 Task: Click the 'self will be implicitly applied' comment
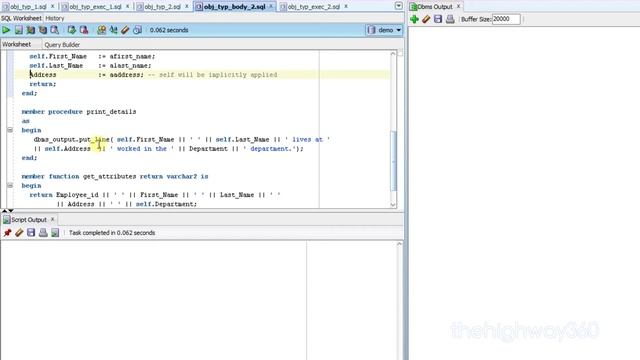click(213, 75)
